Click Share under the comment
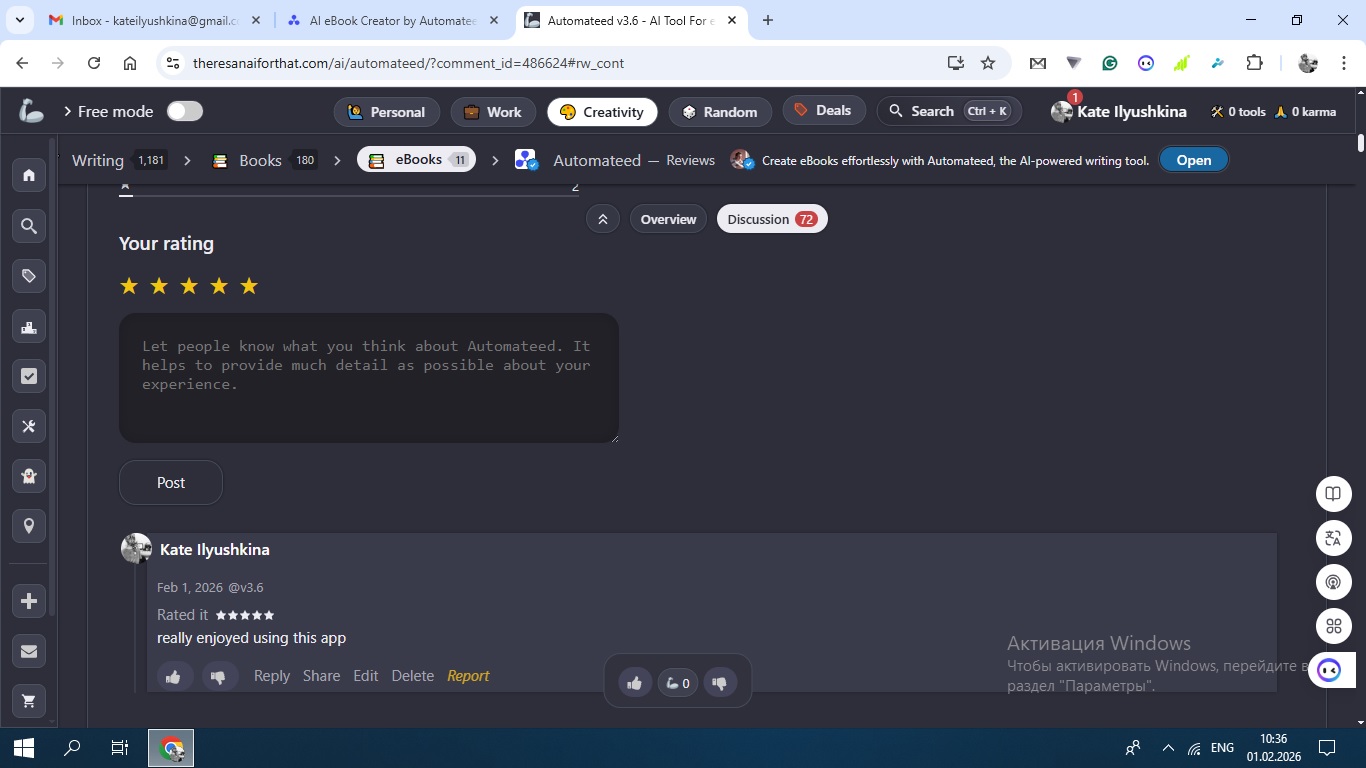 (x=321, y=676)
